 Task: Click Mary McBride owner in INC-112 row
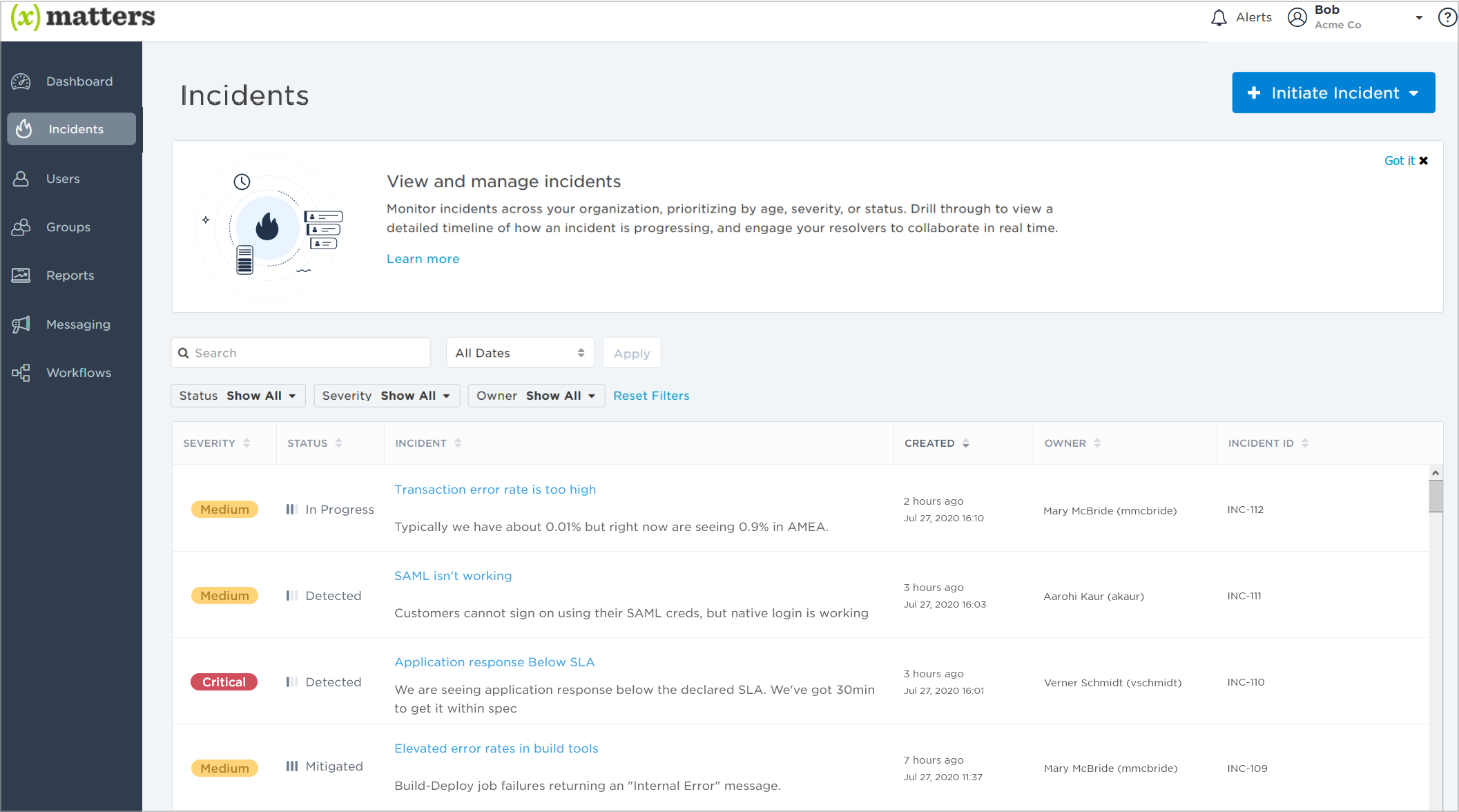tap(1110, 511)
